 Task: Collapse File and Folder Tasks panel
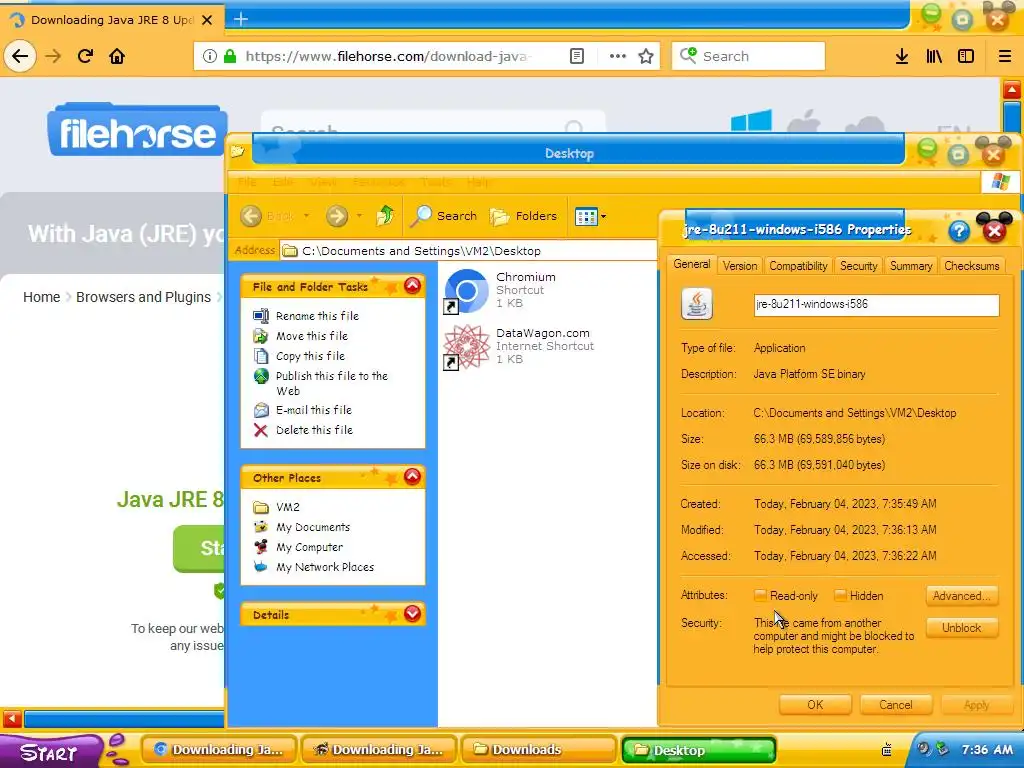tap(412, 285)
